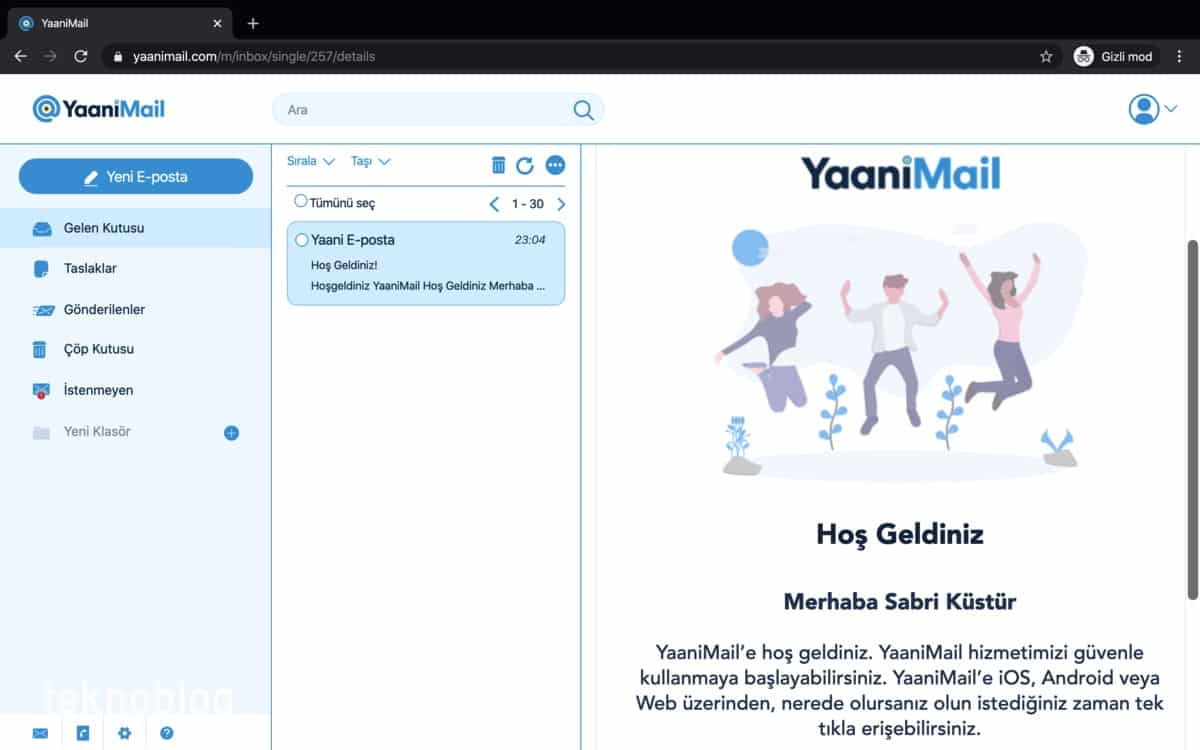1200x750 pixels.
Task: Open the user profile account dropdown
Action: coord(1153,109)
